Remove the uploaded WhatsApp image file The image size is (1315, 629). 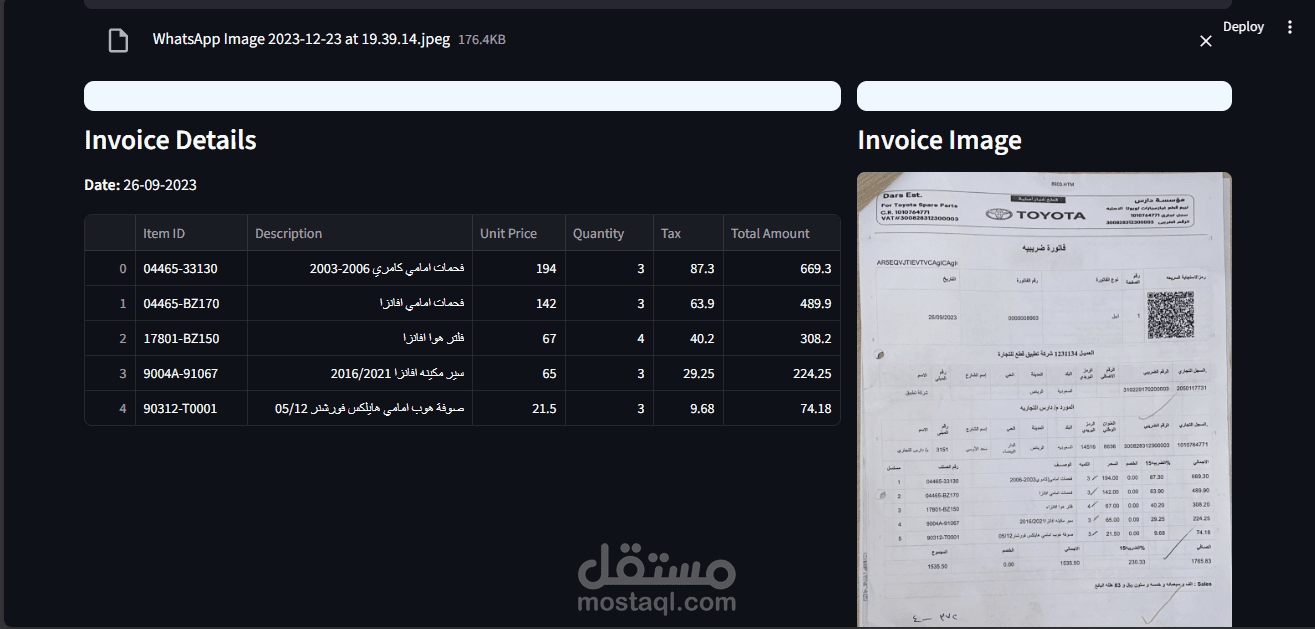coord(1206,41)
